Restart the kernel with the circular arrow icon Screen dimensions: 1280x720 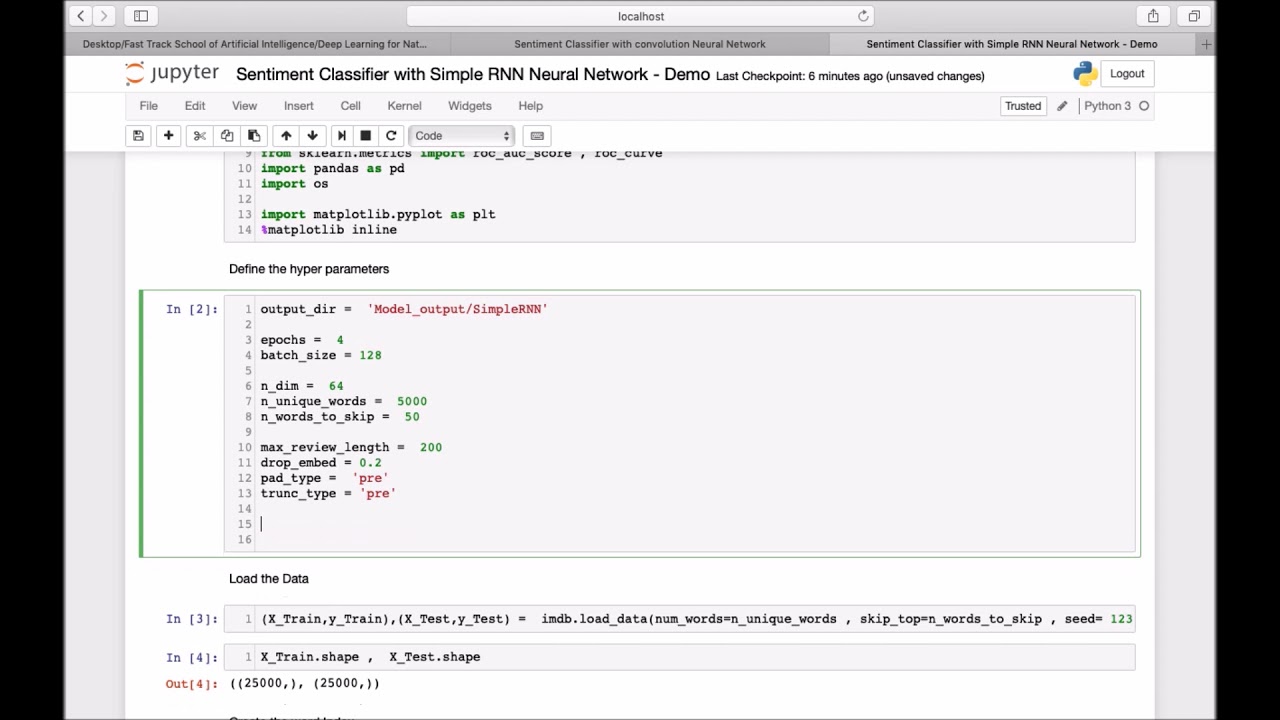tap(391, 136)
